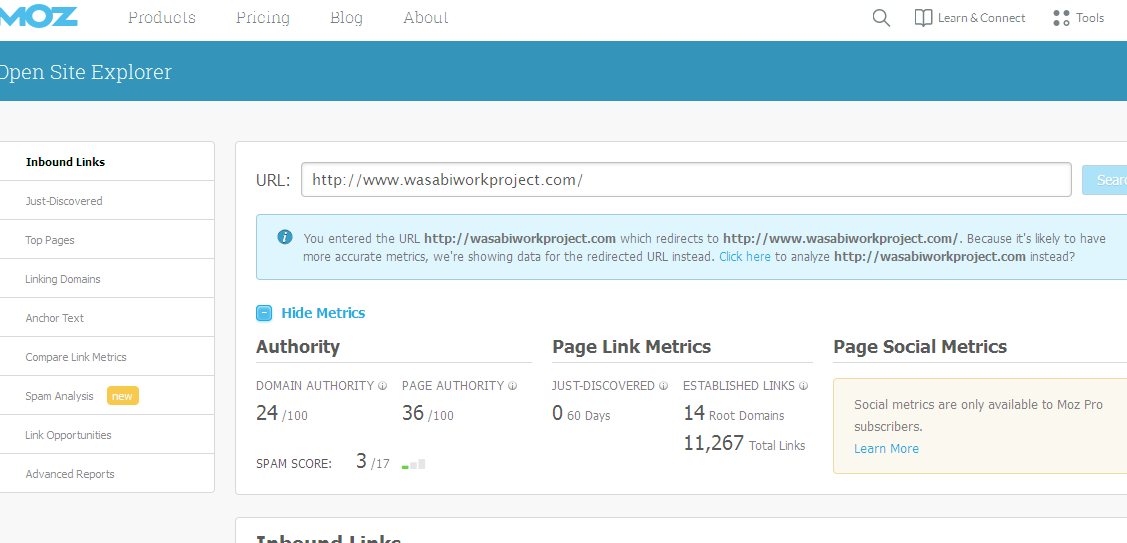This screenshot has height=543, width=1127.
Task: Click the page authority value '36'
Action: (x=413, y=413)
